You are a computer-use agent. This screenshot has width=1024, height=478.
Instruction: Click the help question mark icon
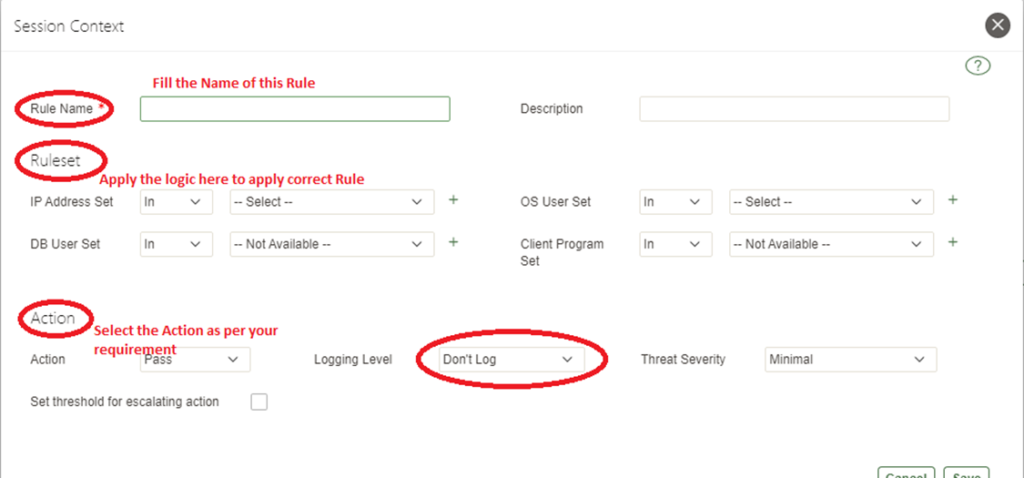[977, 67]
